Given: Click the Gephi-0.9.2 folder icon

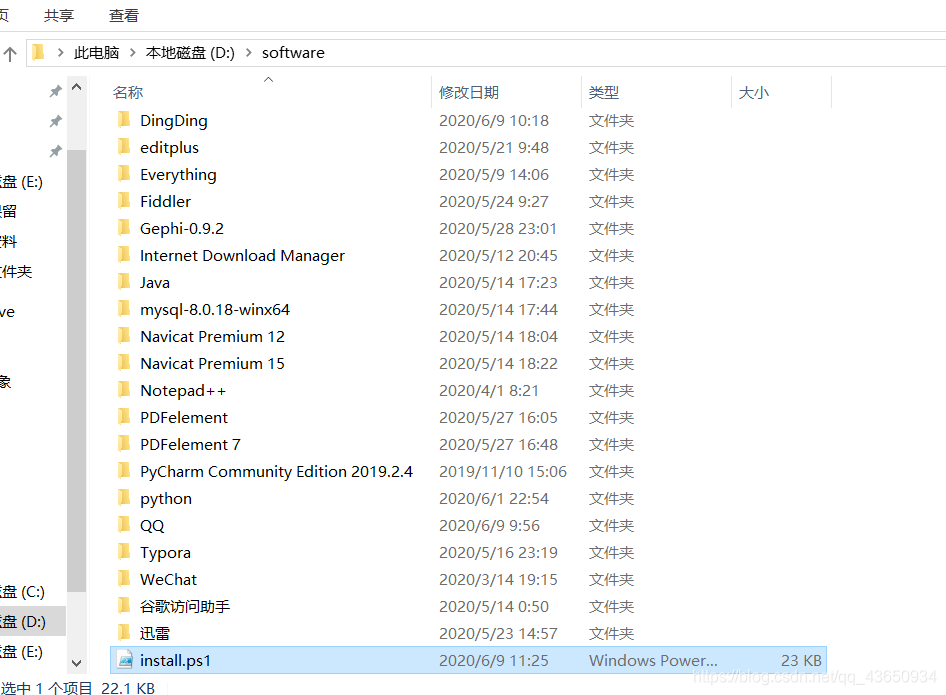Looking at the screenshot, I should click(x=124, y=227).
